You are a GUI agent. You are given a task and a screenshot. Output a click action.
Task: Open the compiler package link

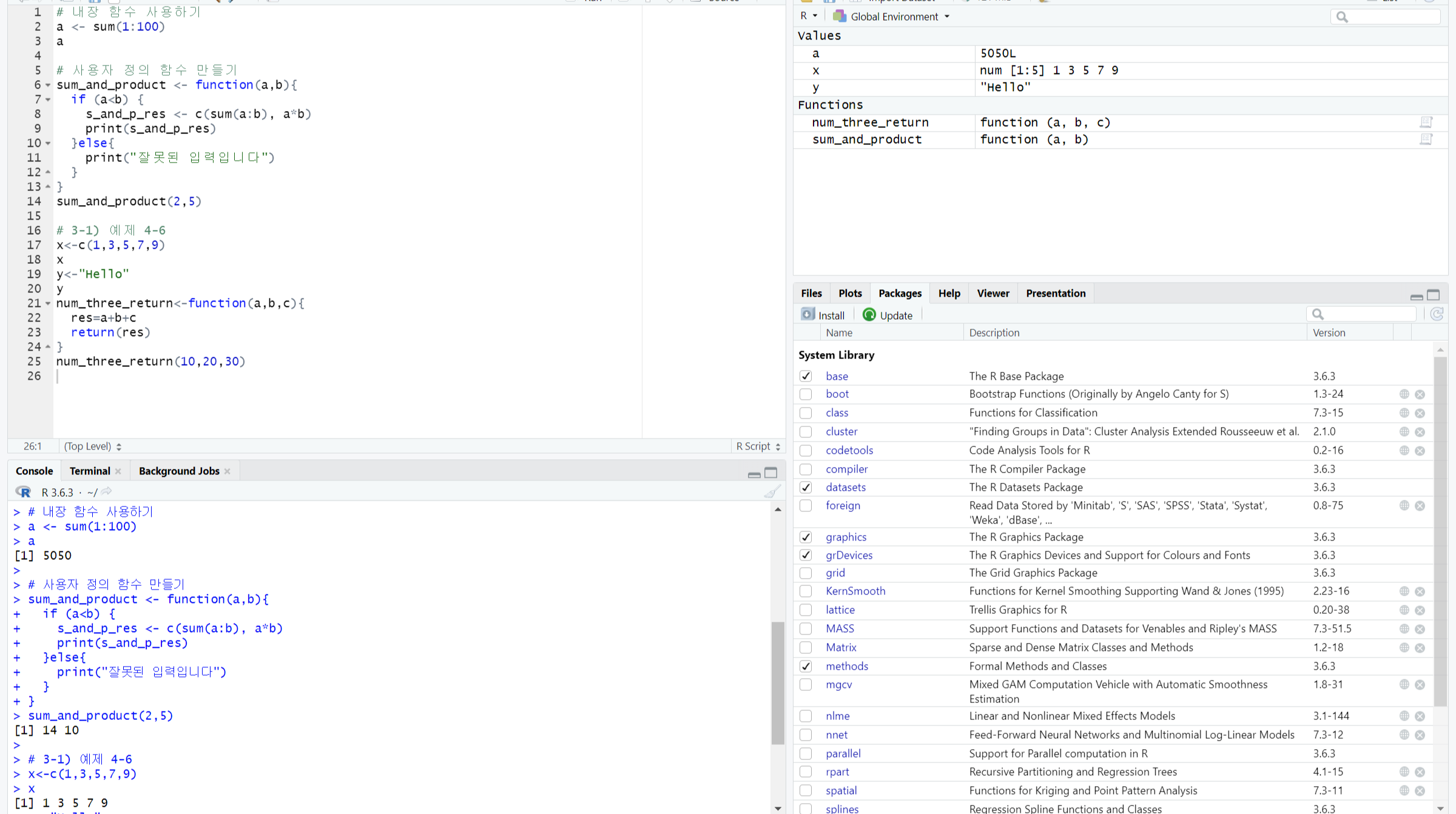point(846,469)
